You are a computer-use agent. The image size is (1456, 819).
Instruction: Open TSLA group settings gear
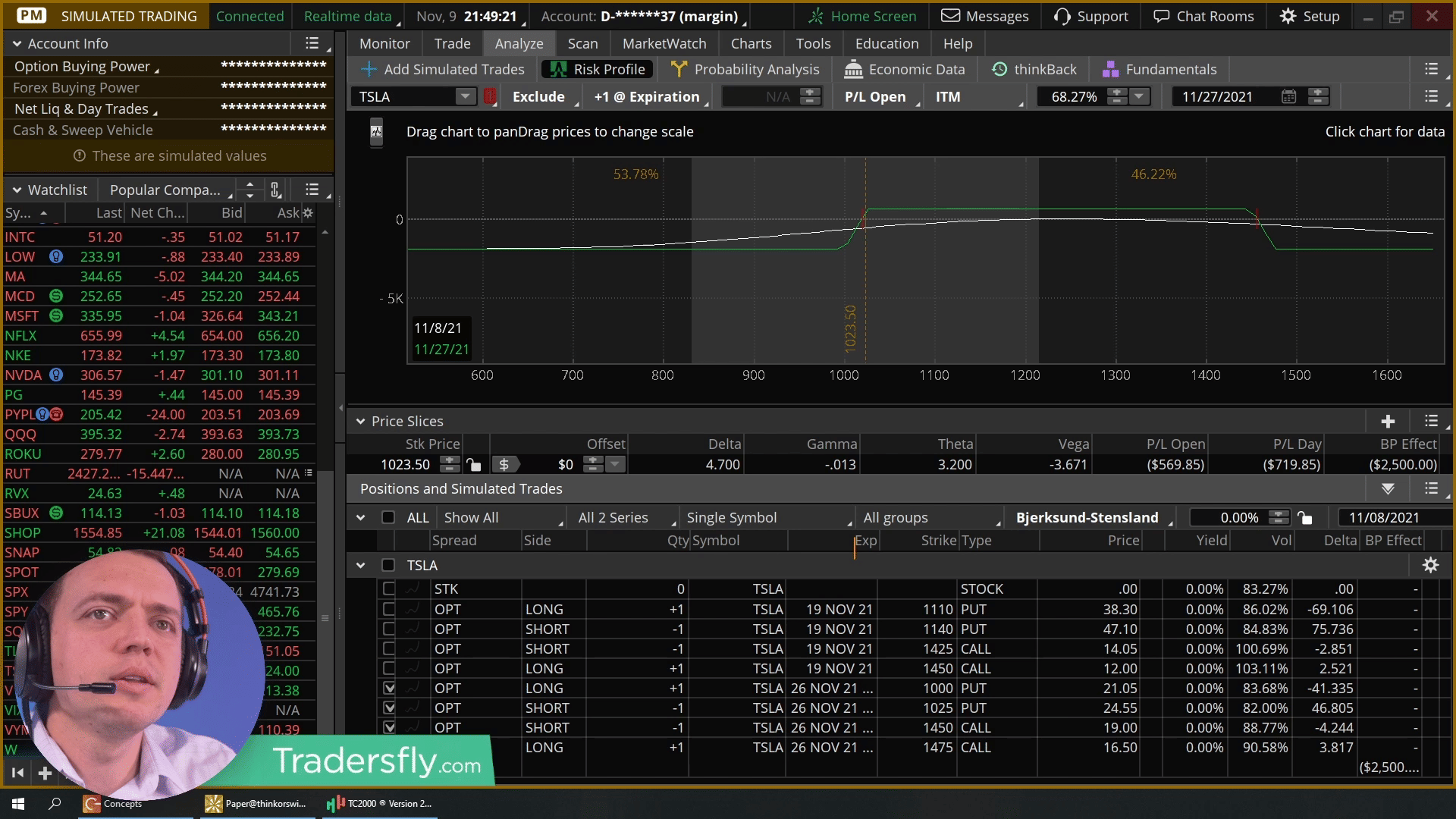1430,565
